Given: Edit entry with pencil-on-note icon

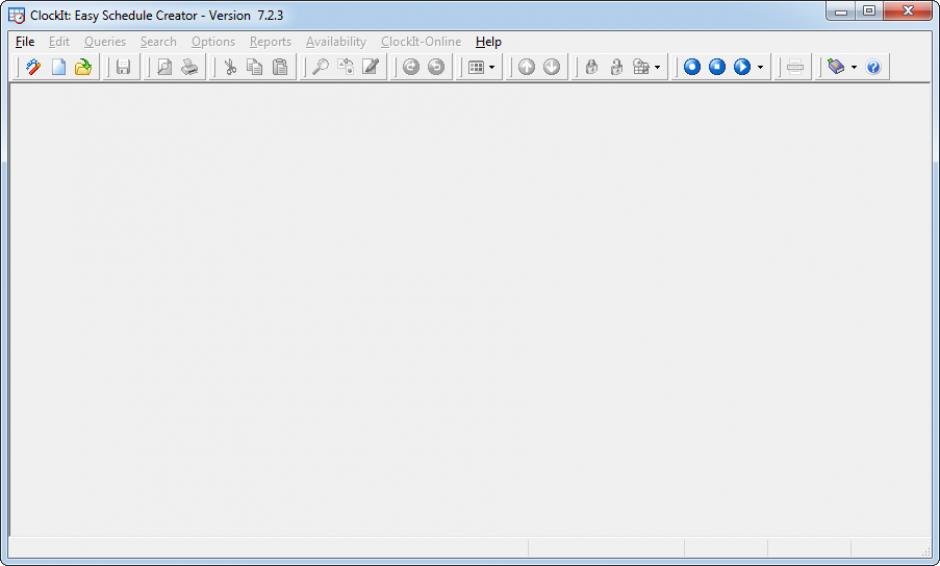Looking at the screenshot, I should click(x=370, y=67).
